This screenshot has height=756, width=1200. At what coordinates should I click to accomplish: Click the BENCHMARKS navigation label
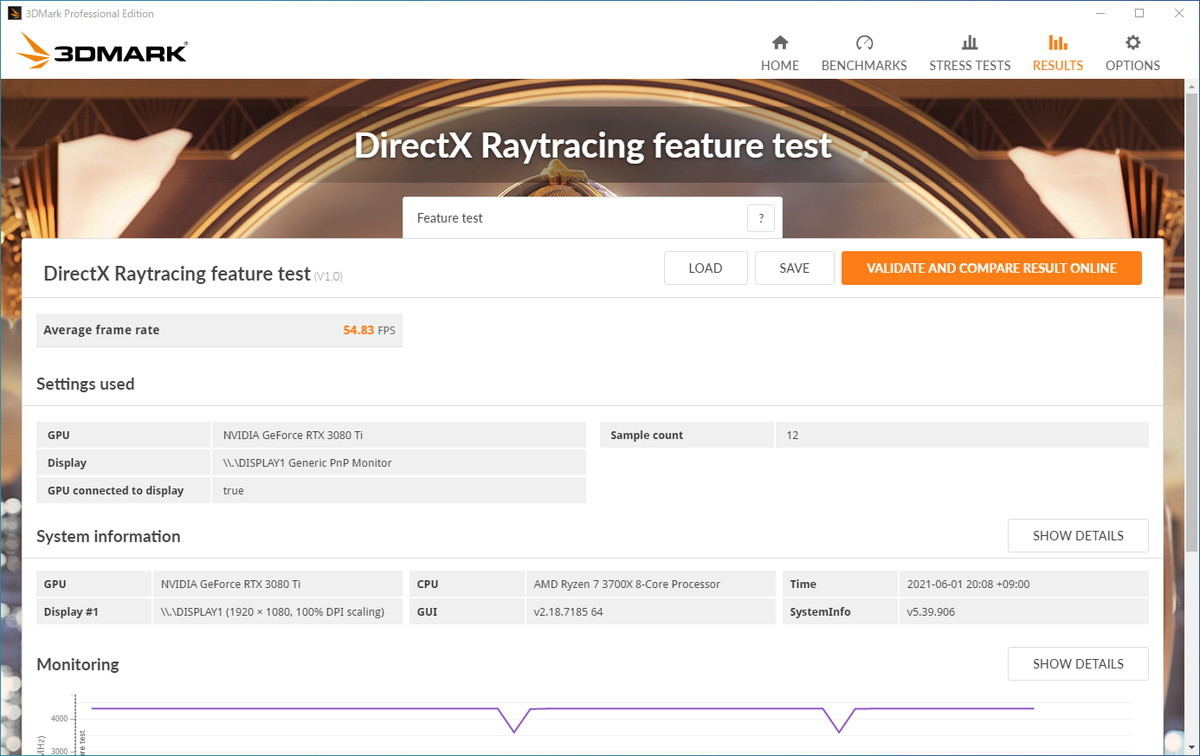tap(864, 66)
